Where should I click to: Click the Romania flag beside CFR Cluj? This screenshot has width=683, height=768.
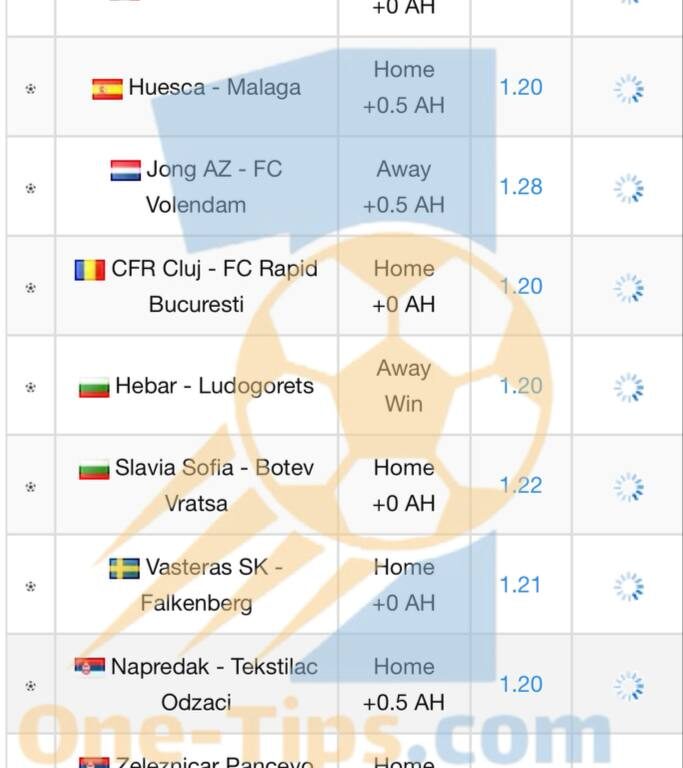coord(90,270)
